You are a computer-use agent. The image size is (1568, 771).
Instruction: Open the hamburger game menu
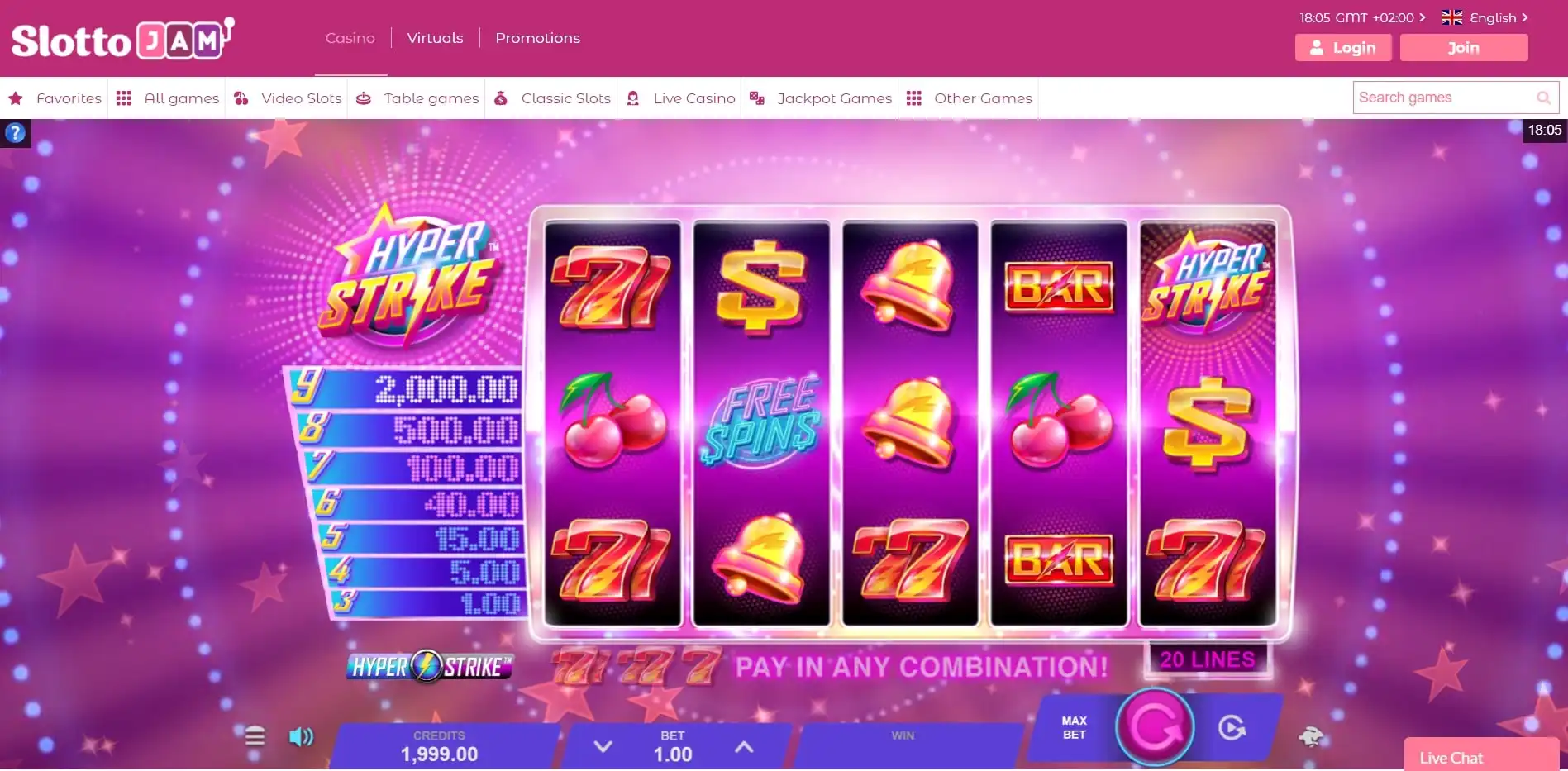[x=255, y=735]
